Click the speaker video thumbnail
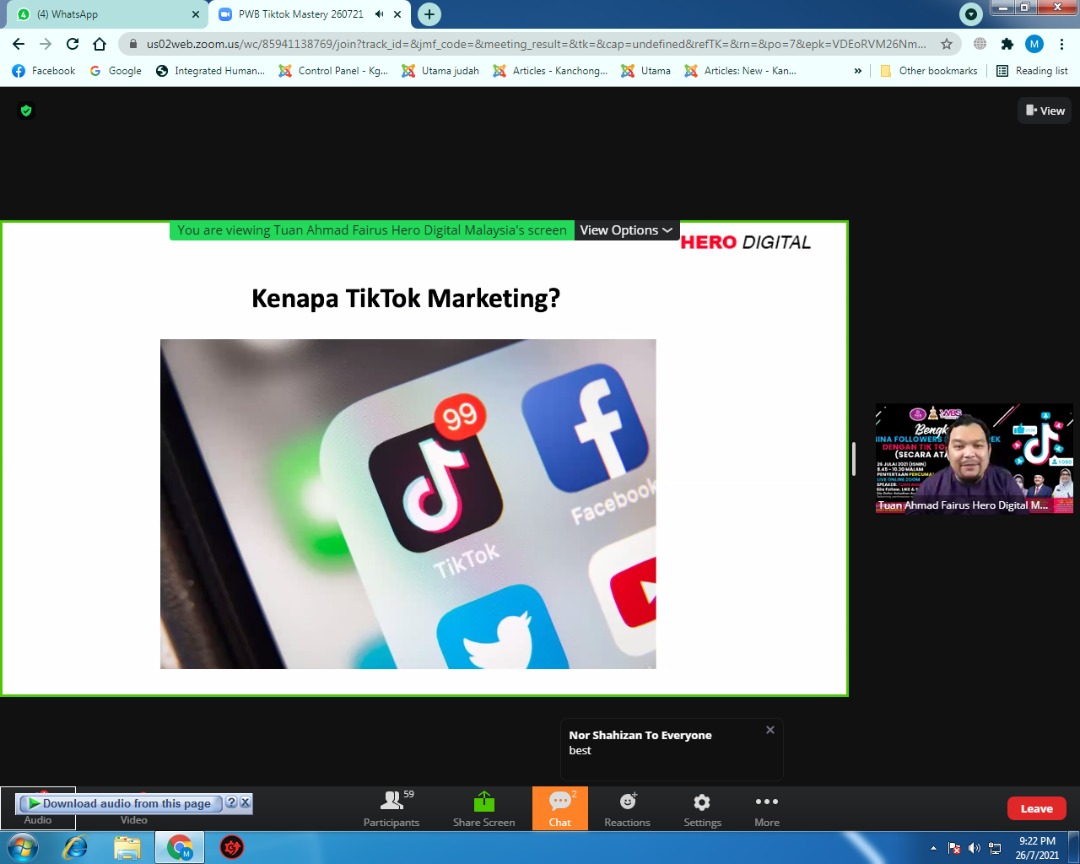 974,458
